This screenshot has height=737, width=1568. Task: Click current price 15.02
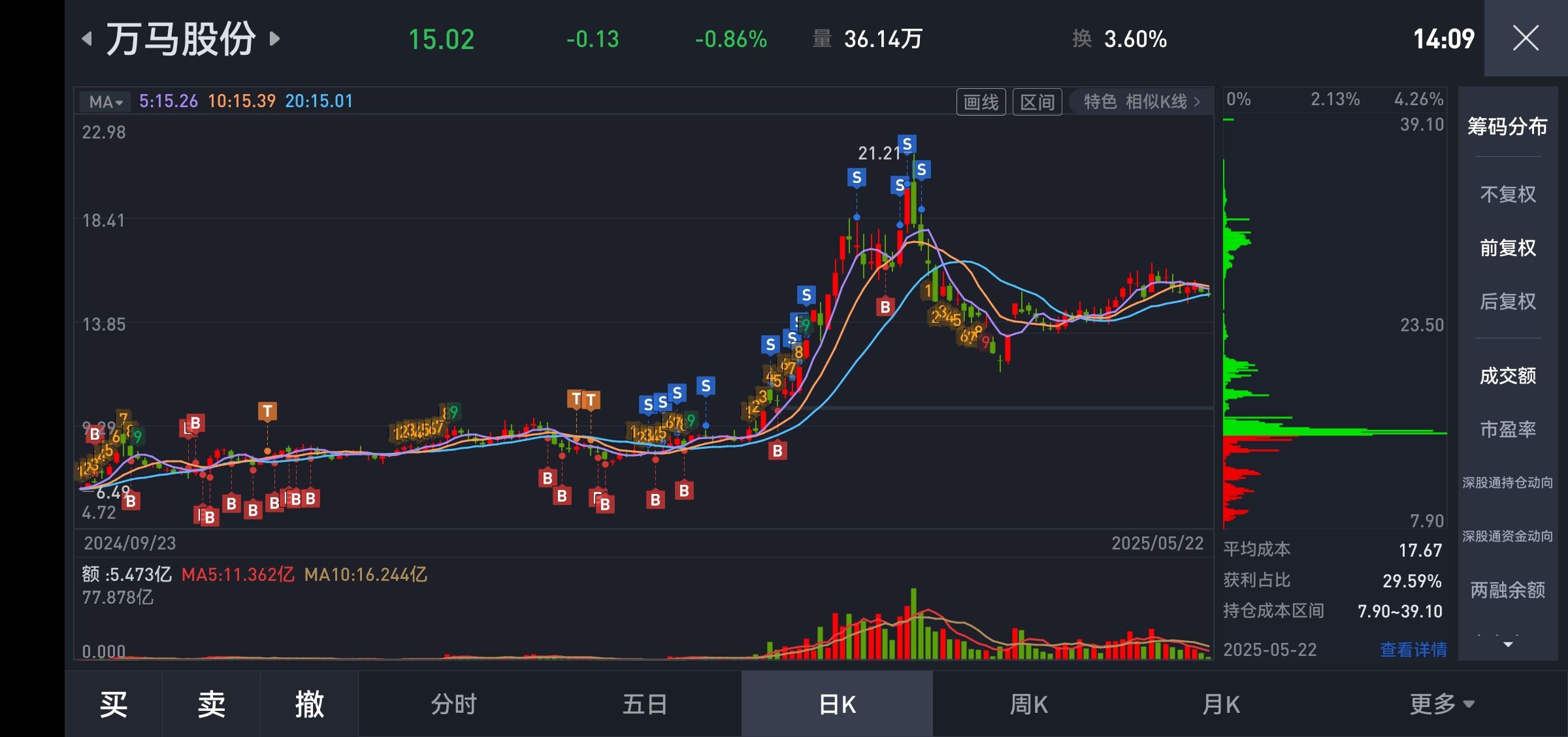442,39
